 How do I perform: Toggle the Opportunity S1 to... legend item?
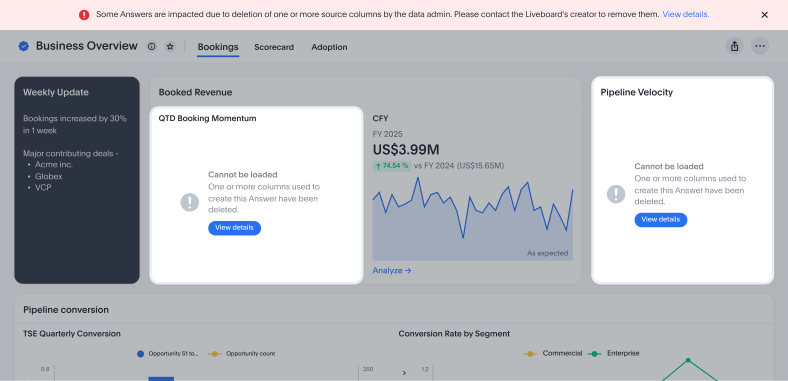click(x=167, y=354)
